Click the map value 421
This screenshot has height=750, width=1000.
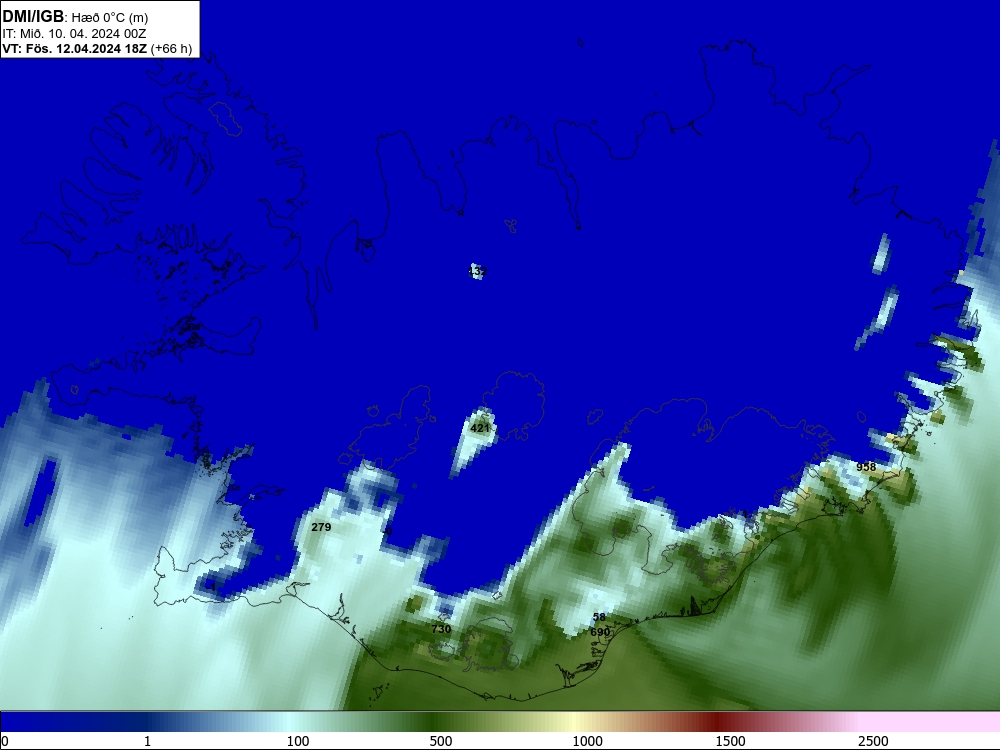click(x=480, y=428)
